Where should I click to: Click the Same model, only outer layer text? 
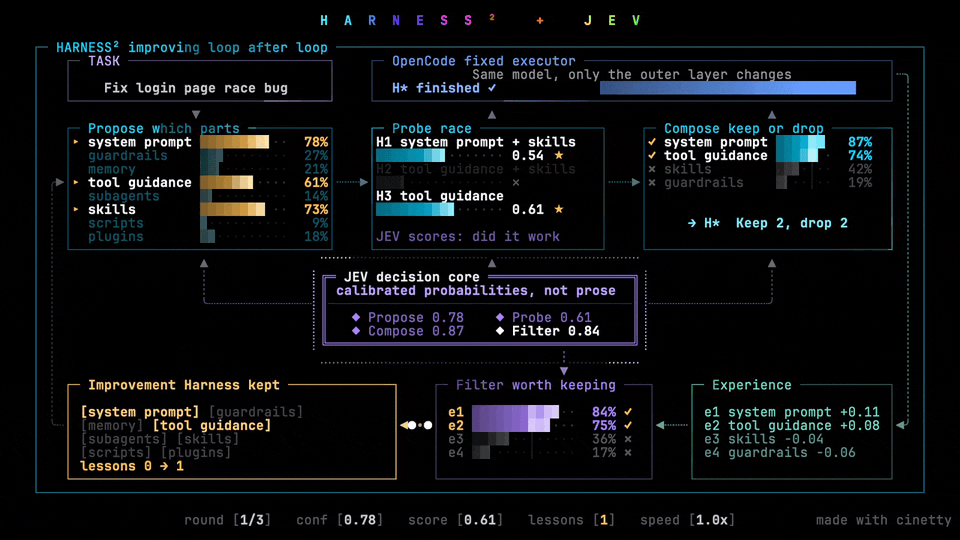[x=632, y=75]
